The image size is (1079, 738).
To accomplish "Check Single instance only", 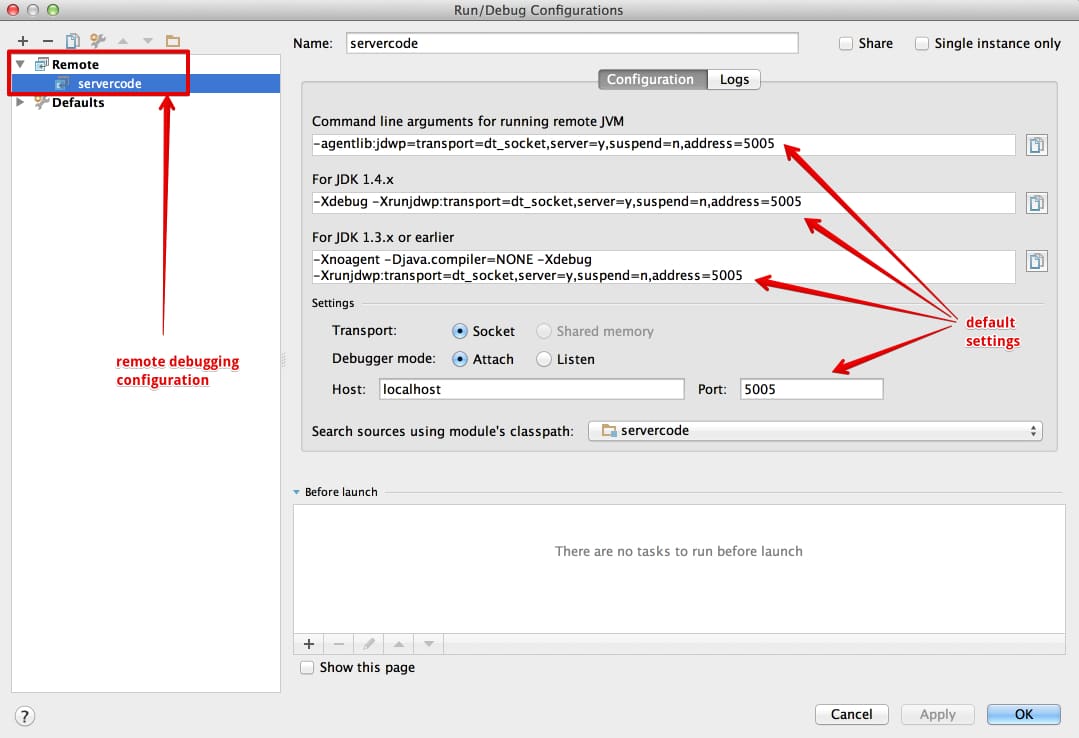I will pyautogui.click(x=921, y=43).
